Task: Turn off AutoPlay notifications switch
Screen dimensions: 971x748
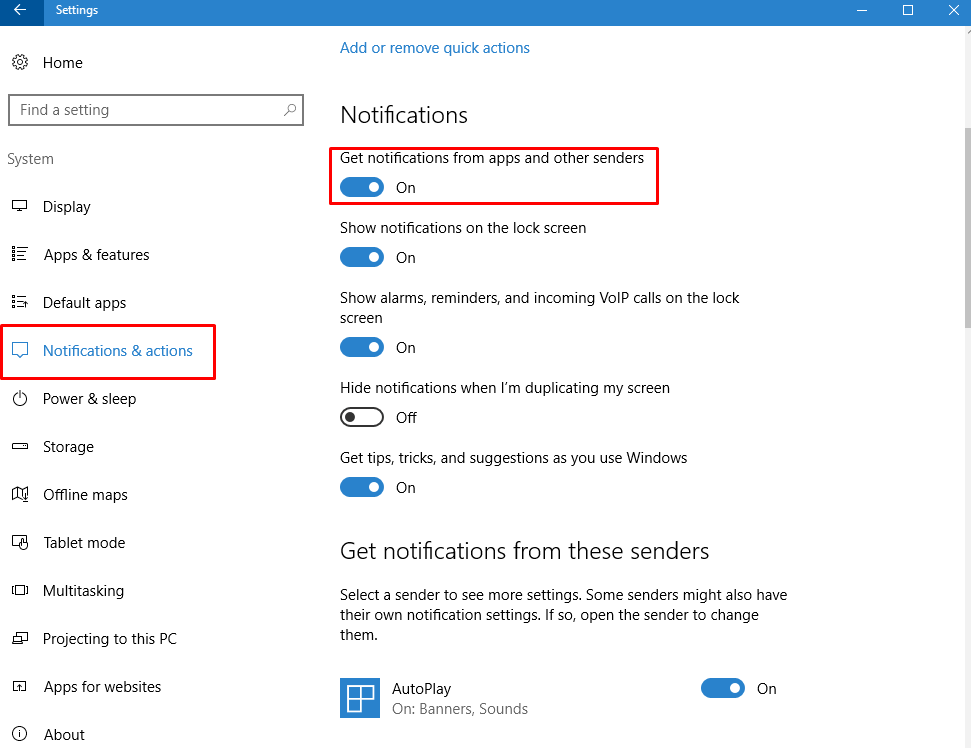Action: tap(723, 688)
